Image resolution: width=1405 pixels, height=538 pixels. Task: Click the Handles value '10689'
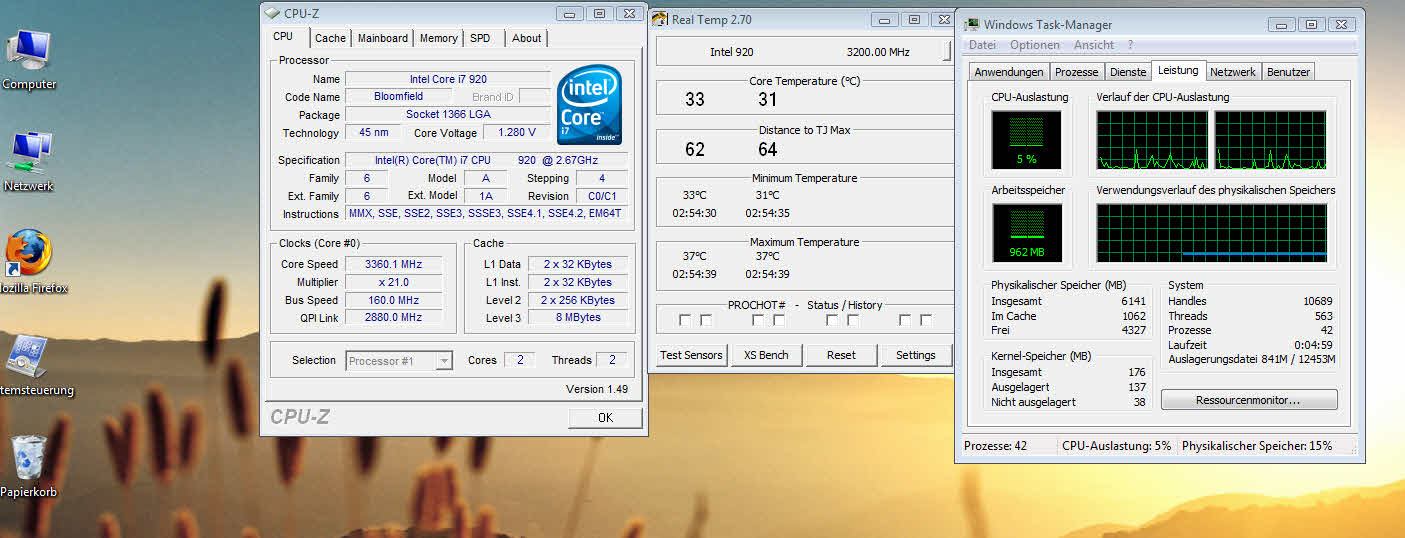point(1318,301)
